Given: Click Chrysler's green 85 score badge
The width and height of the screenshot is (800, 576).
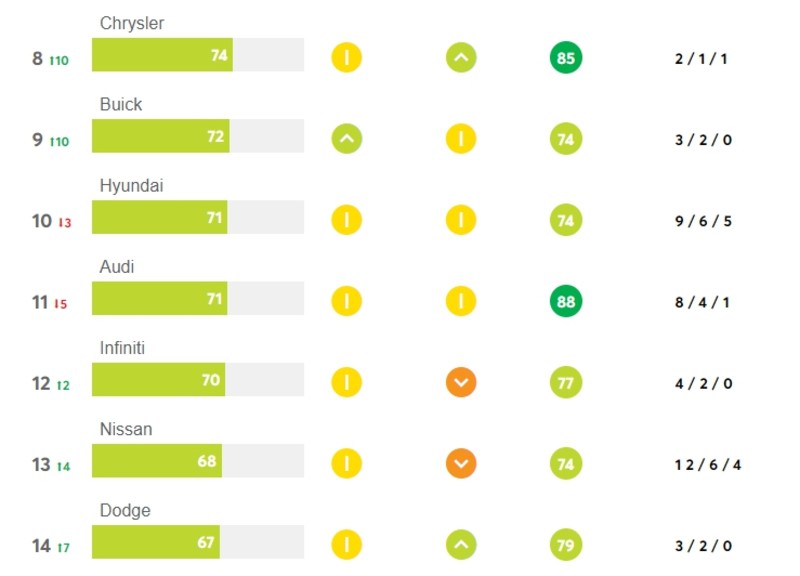Looking at the screenshot, I should [x=566, y=58].
